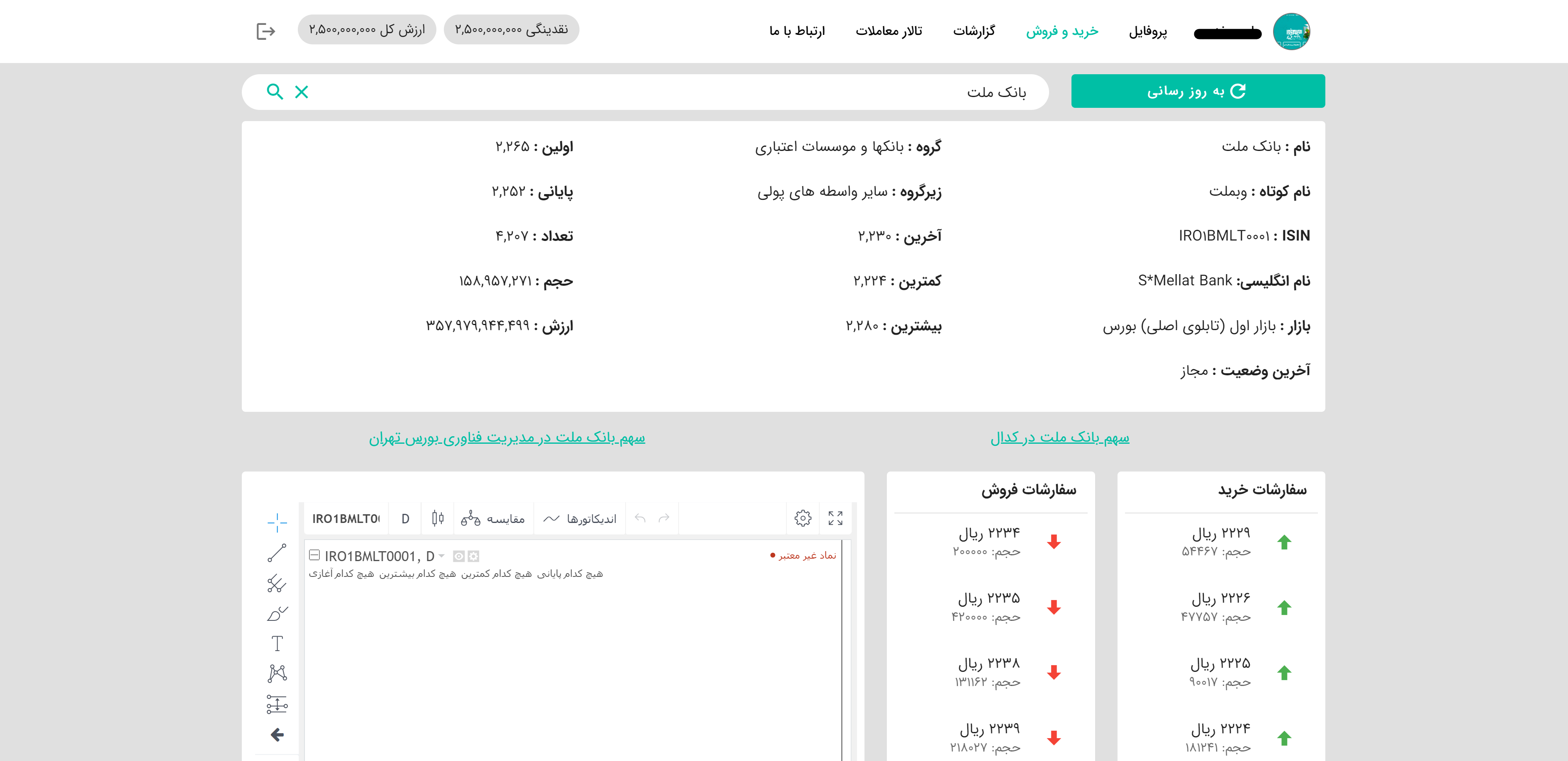Open chart settings gear icon

[x=803, y=518]
